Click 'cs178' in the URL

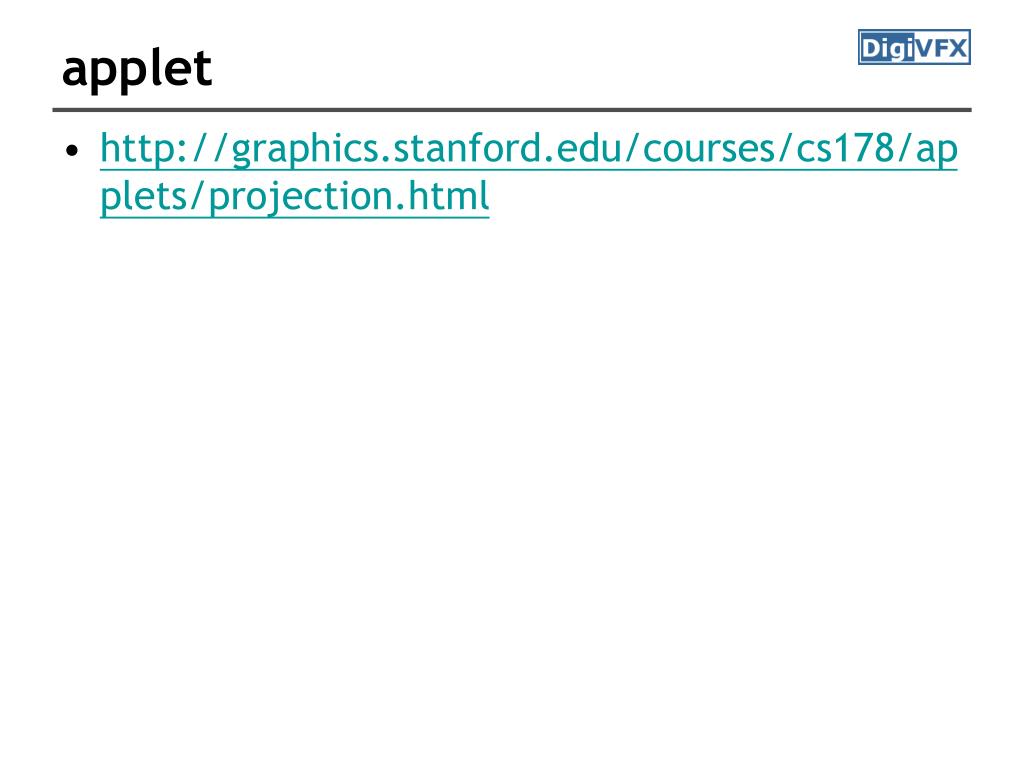coord(845,148)
